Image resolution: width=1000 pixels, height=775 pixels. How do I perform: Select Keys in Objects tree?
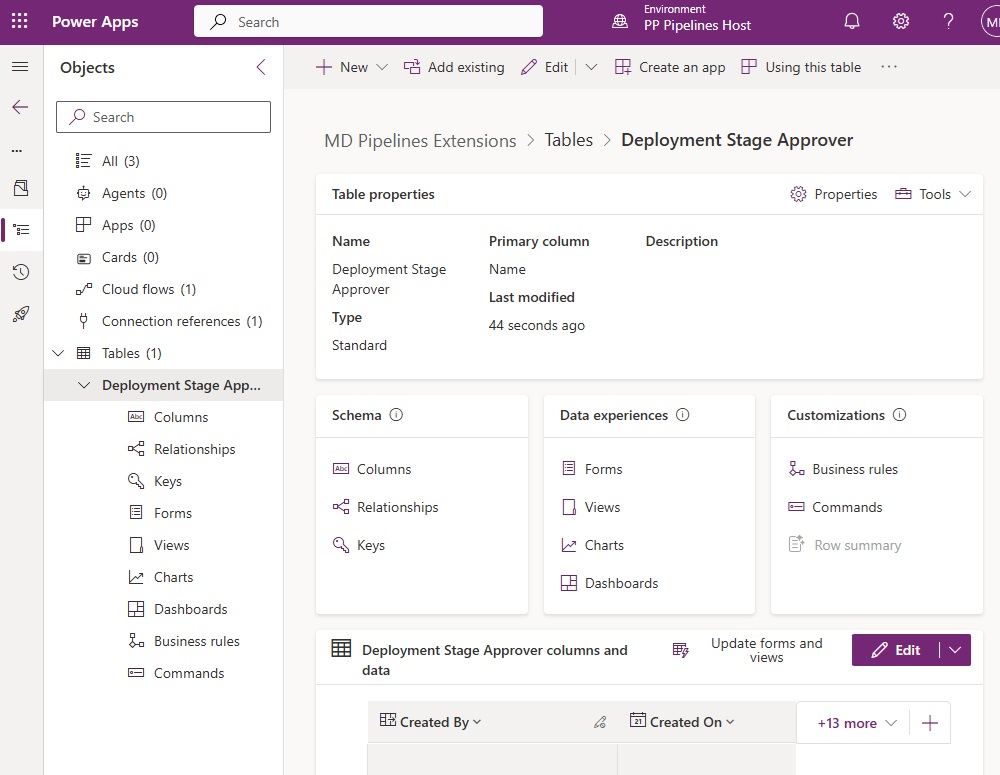click(x=154, y=481)
